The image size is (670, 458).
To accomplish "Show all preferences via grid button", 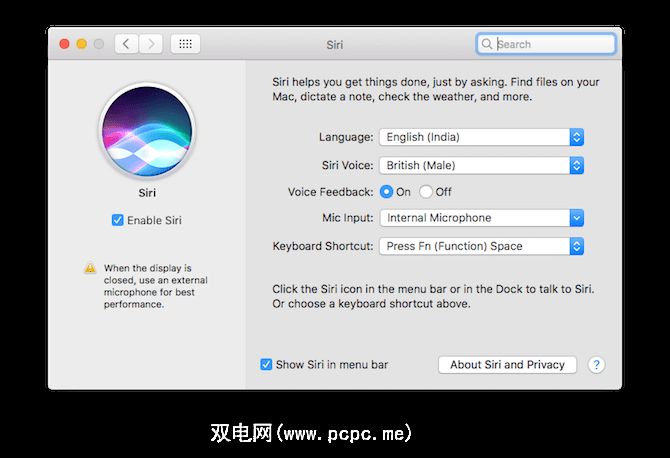I will point(186,44).
